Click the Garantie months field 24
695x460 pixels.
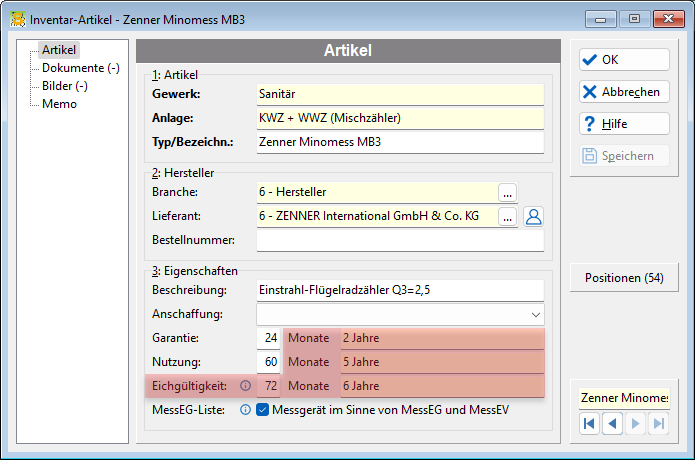tap(268, 338)
